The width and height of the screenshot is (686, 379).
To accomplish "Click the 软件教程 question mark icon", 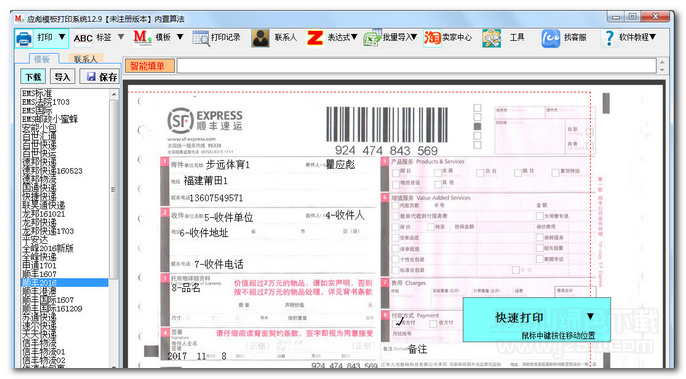I will point(609,38).
